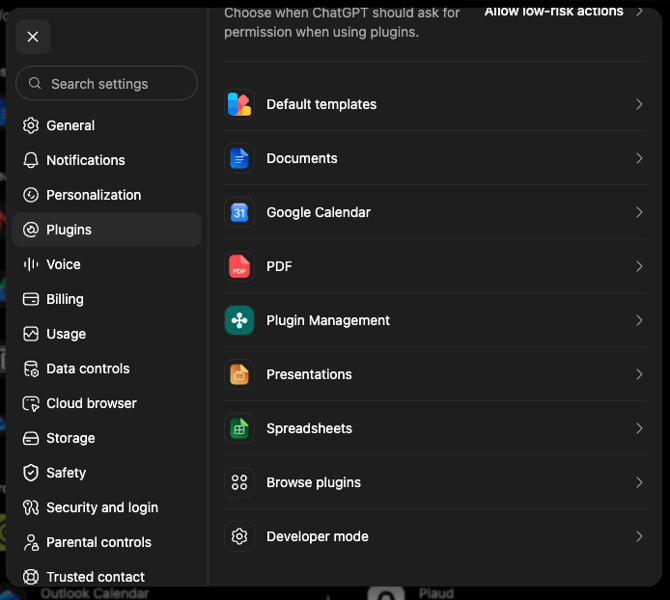This screenshot has width=670, height=600.
Task: Click the General gear icon
Action: (x=31, y=126)
